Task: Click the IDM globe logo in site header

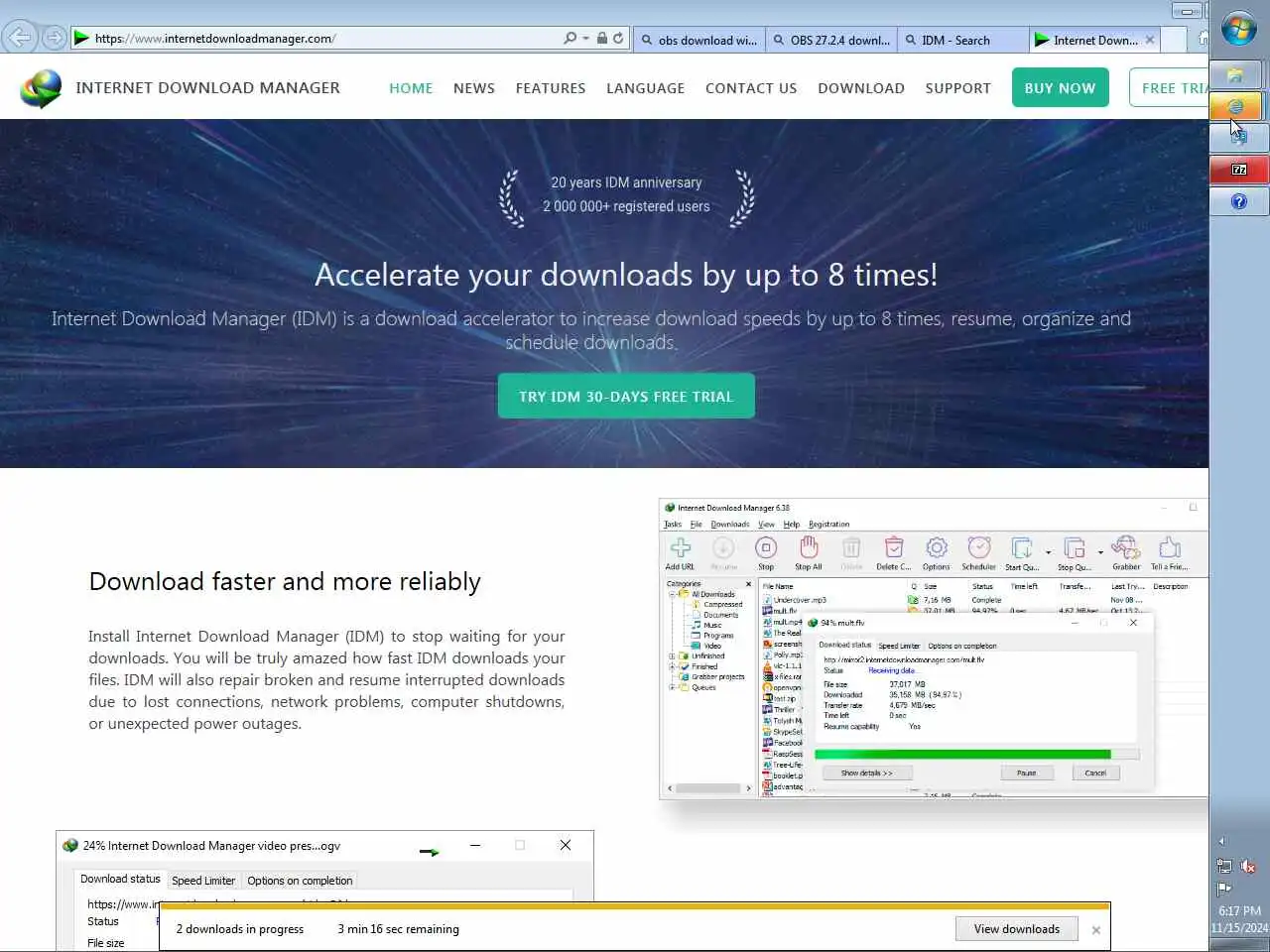Action: 41,88
